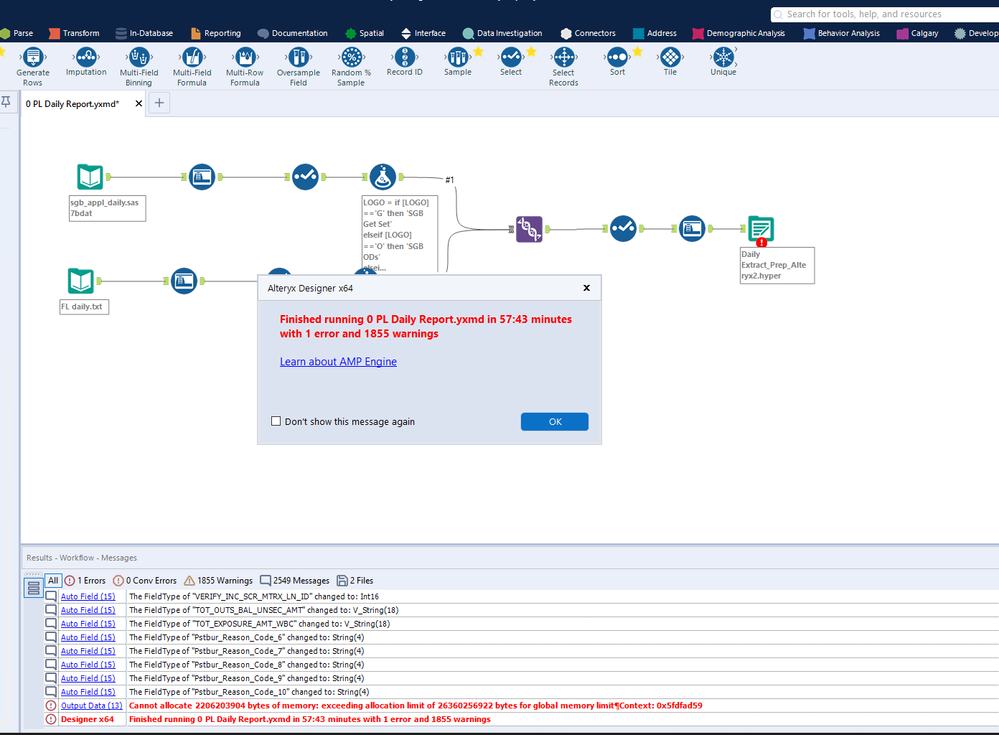Filter results to 2549 Messages

pyautogui.click(x=294, y=580)
